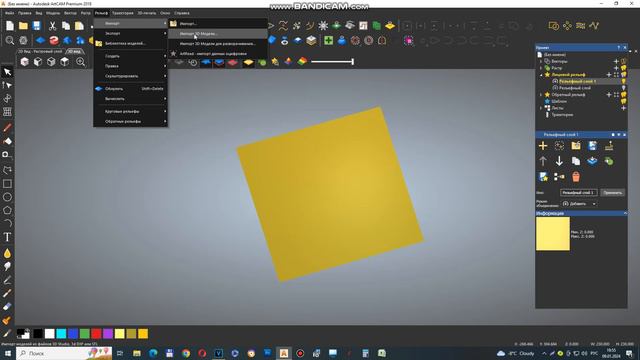This screenshot has height=360, width=640.
Task: Click the Применить button
Action: [x=613, y=192]
